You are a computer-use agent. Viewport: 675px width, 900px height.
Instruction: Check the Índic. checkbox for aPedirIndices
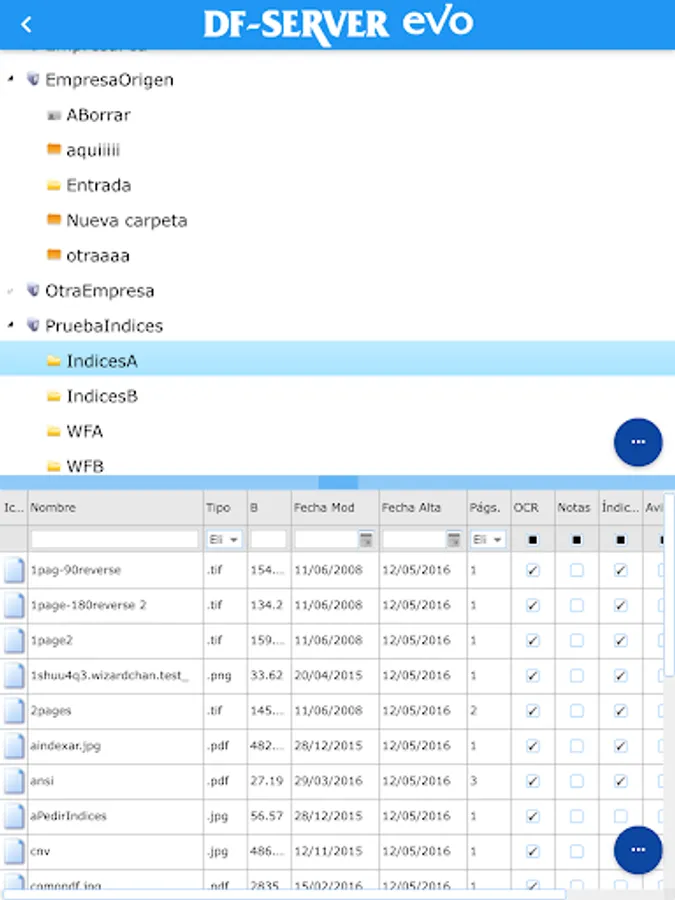[620, 816]
